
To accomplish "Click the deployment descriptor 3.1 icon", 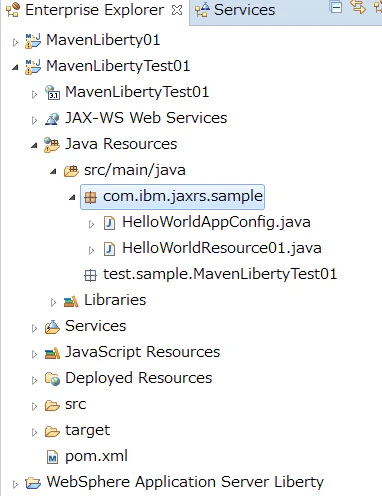I will 52,93.
